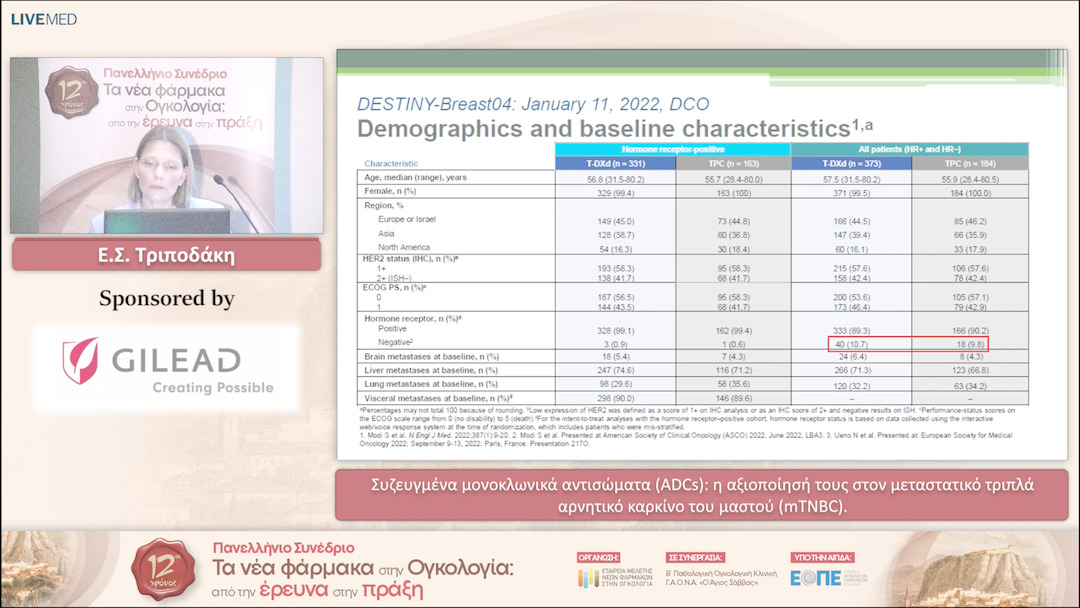Click the 'T-DXd (n = 331)' column header
This screenshot has height=608, width=1080.
point(616,163)
